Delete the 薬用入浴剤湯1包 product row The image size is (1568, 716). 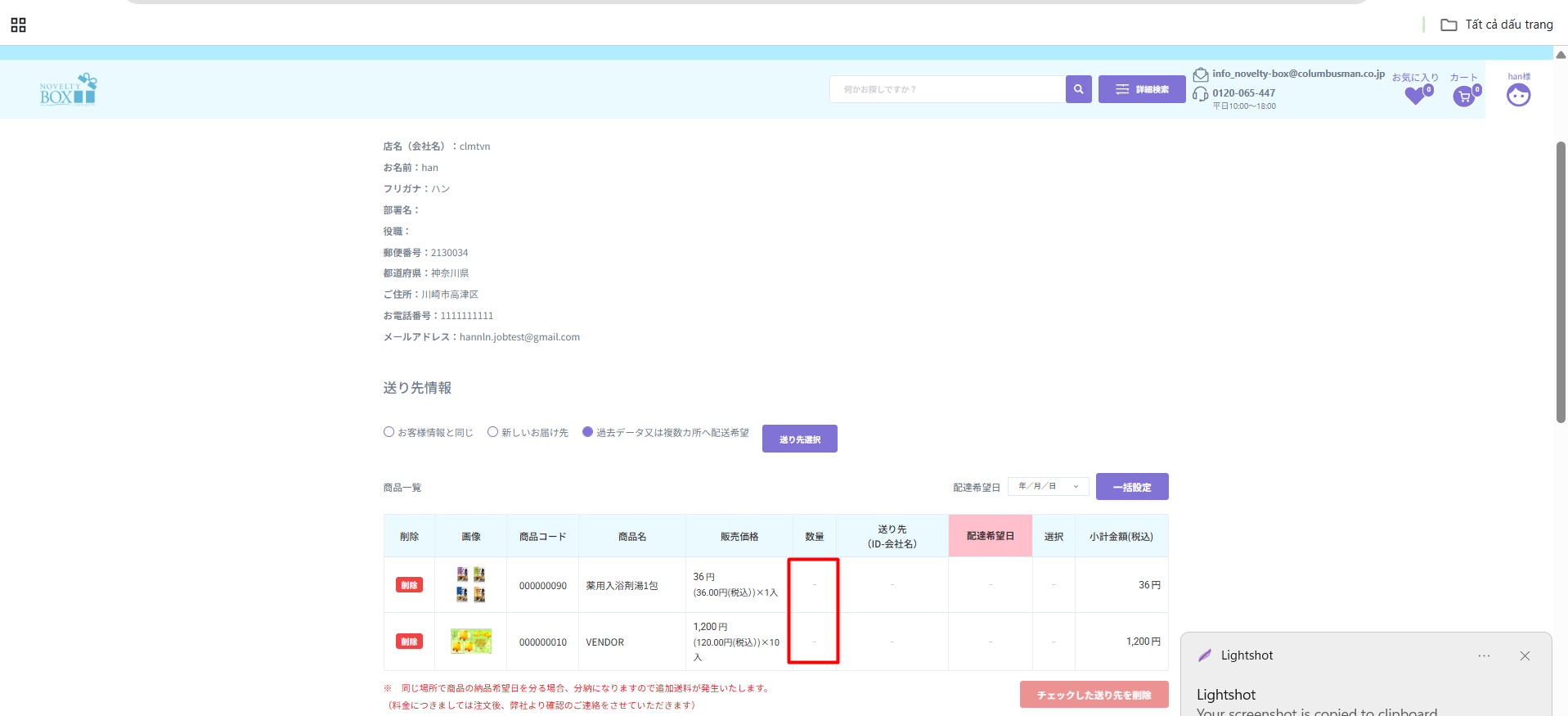[x=409, y=585]
